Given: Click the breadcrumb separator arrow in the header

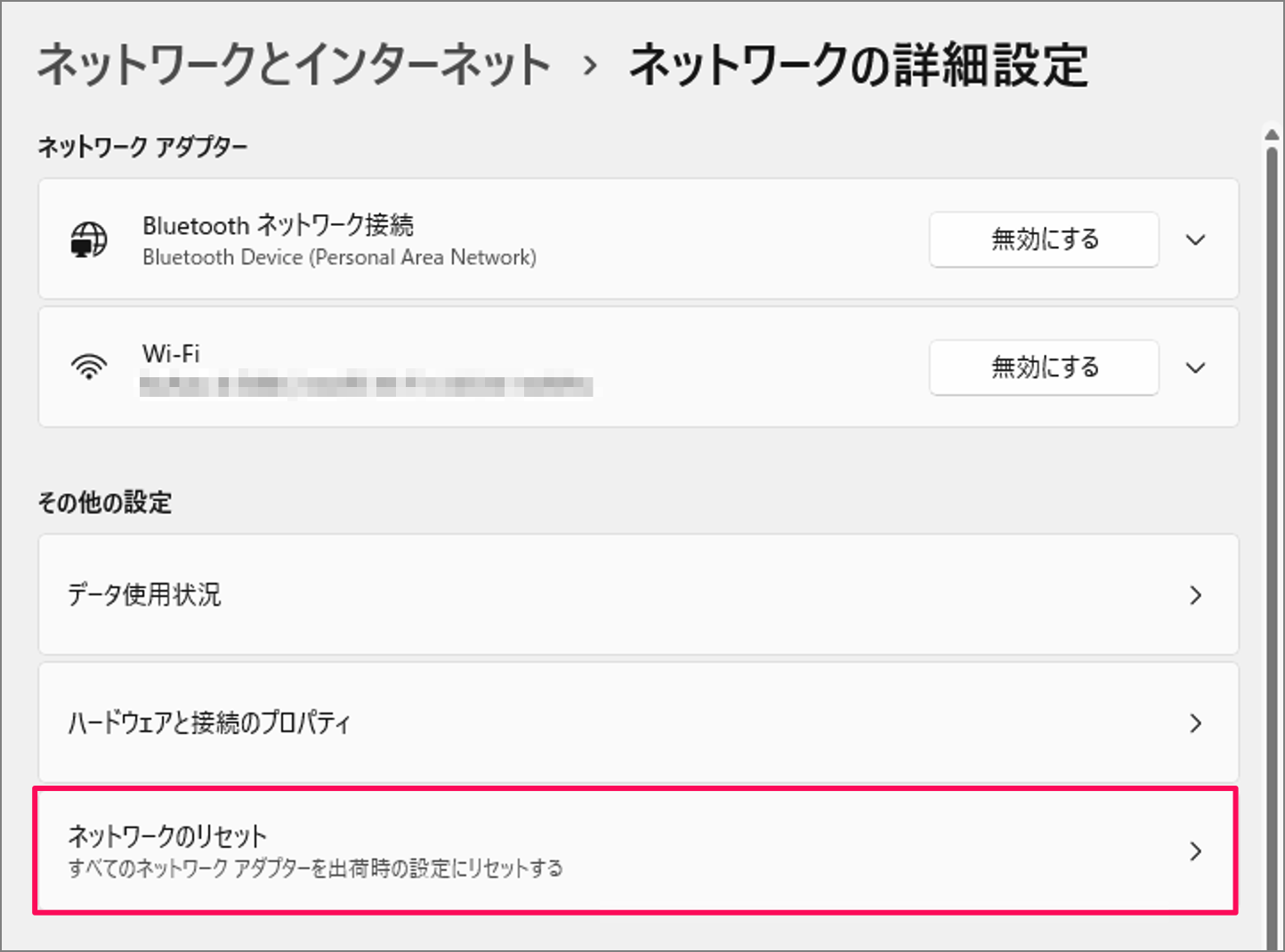Looking at the screenshot, I should [x=589, y=66].
